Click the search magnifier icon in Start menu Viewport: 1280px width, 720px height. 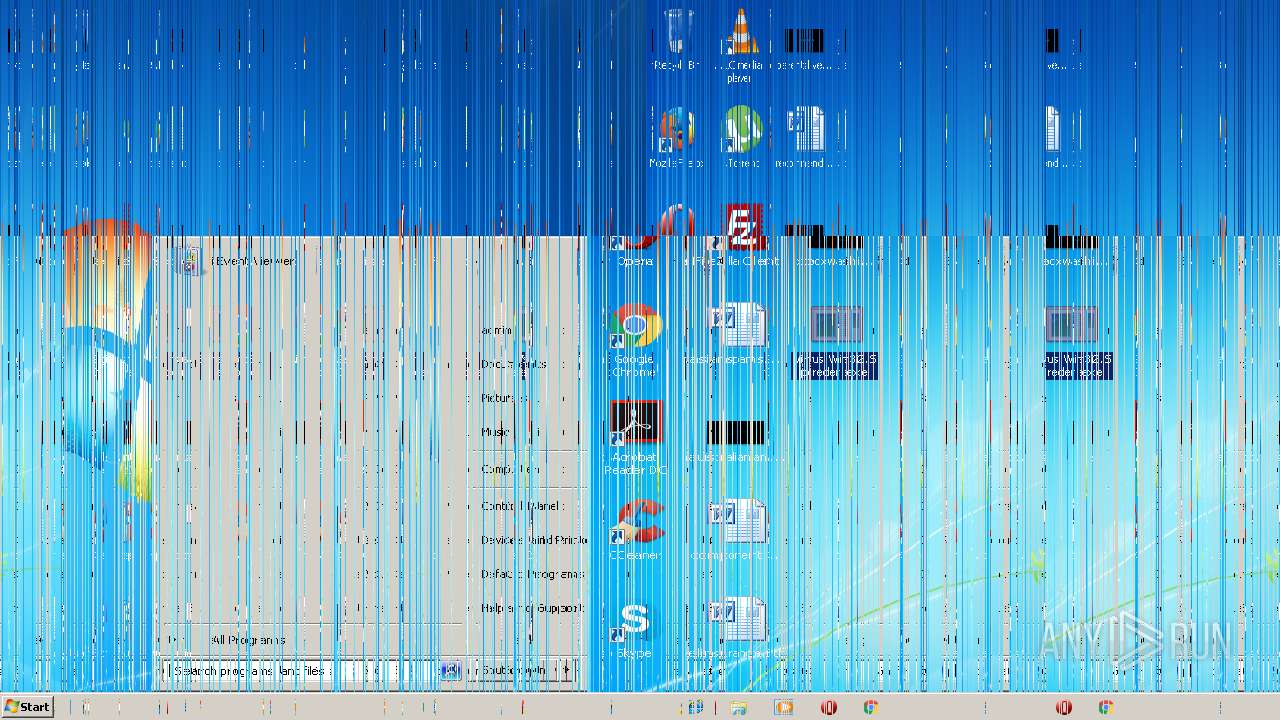click(x=450, y=671)
